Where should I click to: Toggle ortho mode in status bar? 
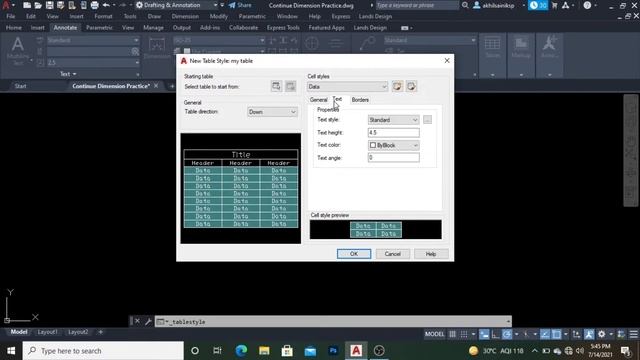click(x=496, y=334)
